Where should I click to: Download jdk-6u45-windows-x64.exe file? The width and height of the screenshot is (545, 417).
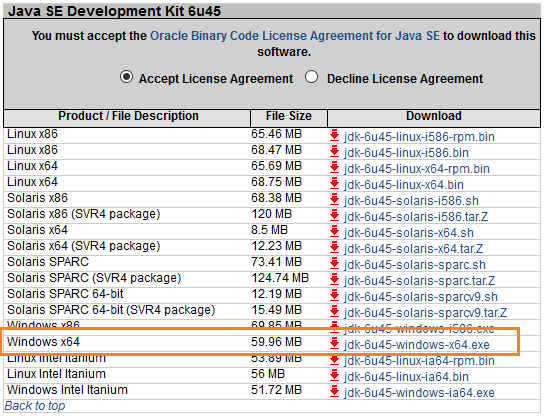click(417, 344)
